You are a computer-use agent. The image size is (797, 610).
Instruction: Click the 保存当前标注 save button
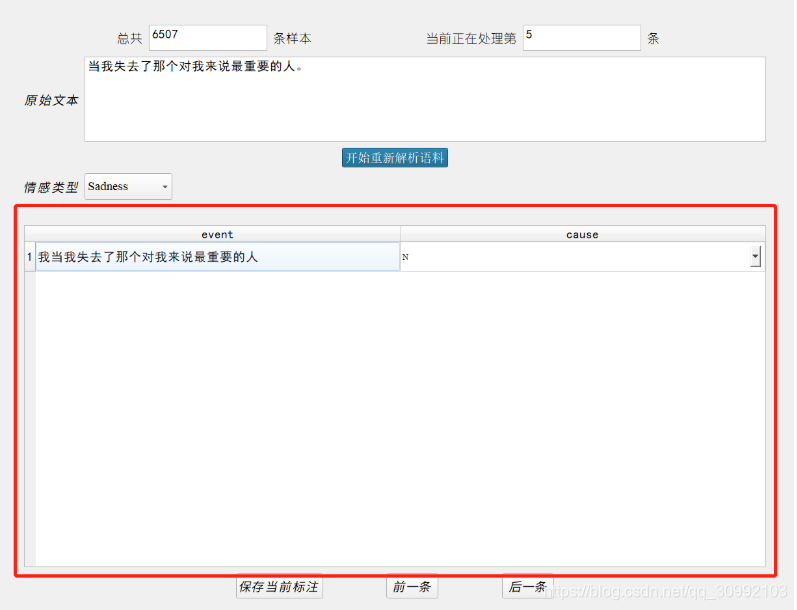pyautogui.click(x=279, y=587)
